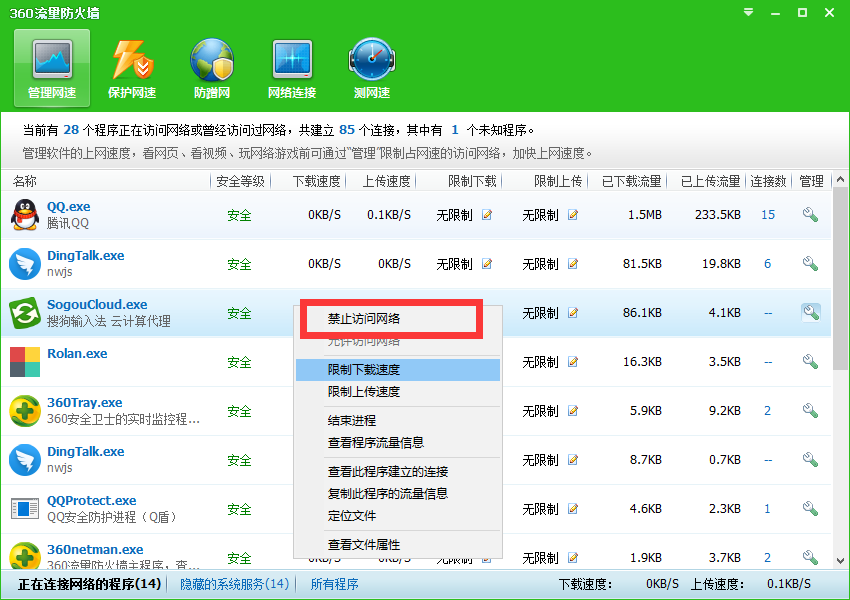Open the title bar dropdown menu
Viewport: 850px width, 600px height.
point(749,12)
